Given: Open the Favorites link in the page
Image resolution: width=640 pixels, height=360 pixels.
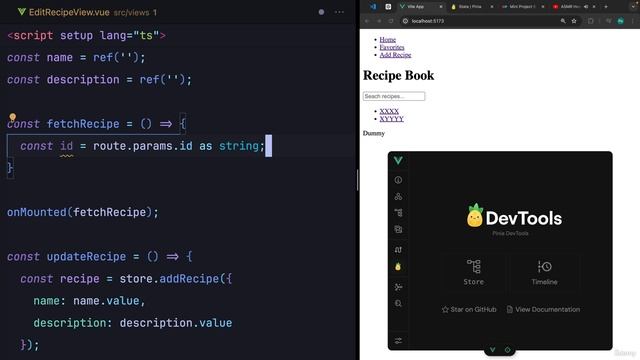Looking at the screenshot, I should pyautogui.click(x=392, y=47).
